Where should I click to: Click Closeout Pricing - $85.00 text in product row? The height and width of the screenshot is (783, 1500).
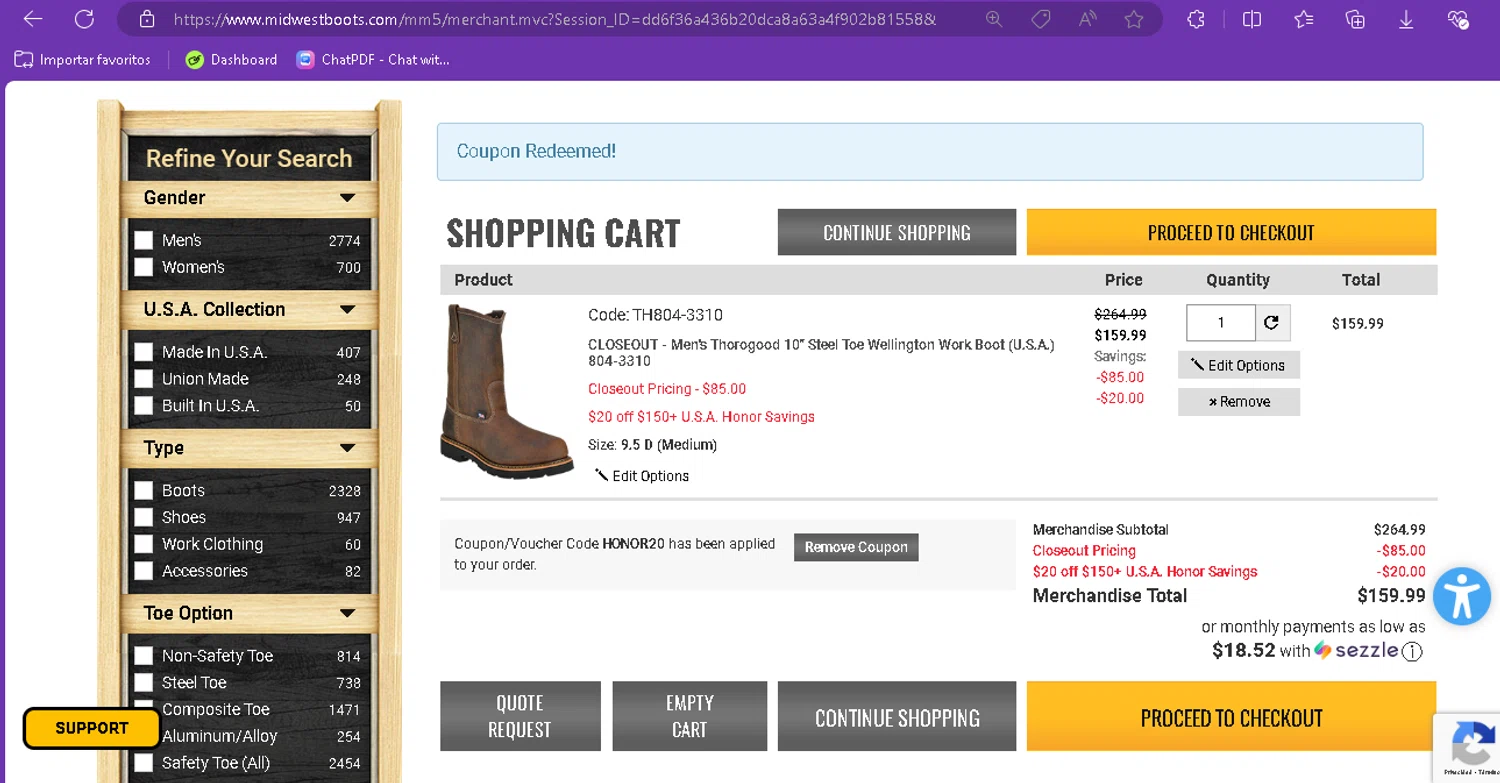(x=667, y=389)
